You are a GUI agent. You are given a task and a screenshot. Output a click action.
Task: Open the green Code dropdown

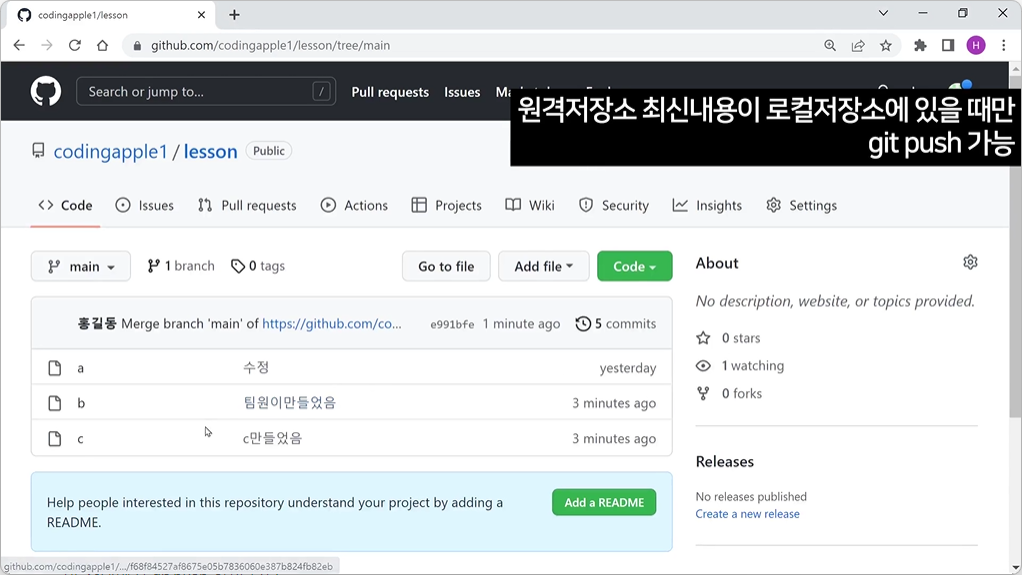(634, 266)
